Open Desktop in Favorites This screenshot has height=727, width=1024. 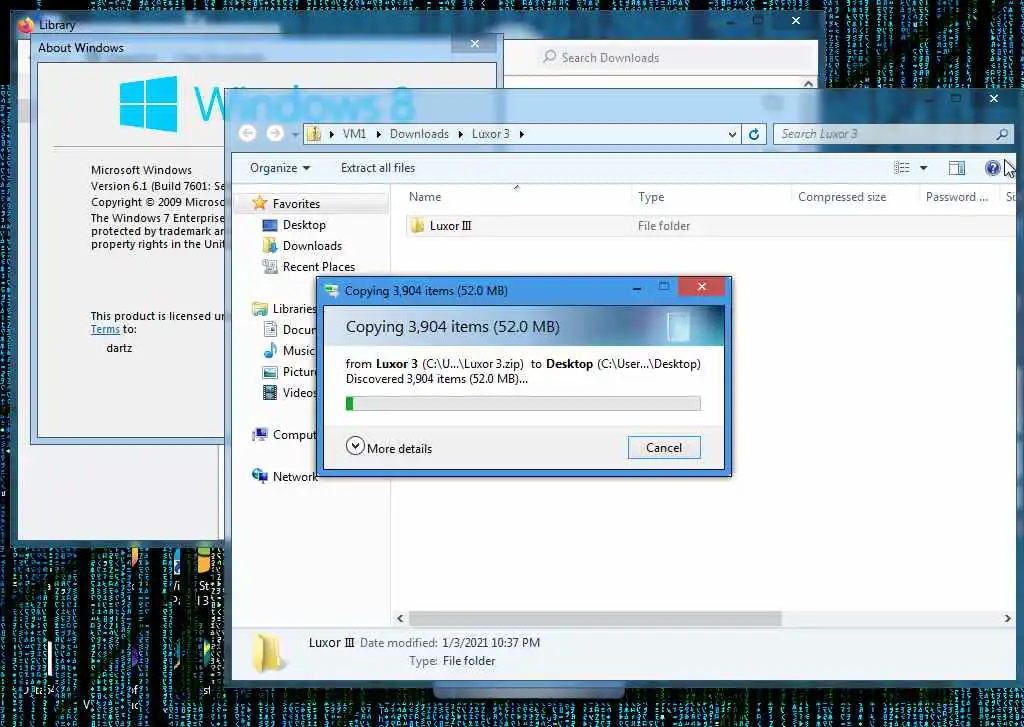pos(304,225)
